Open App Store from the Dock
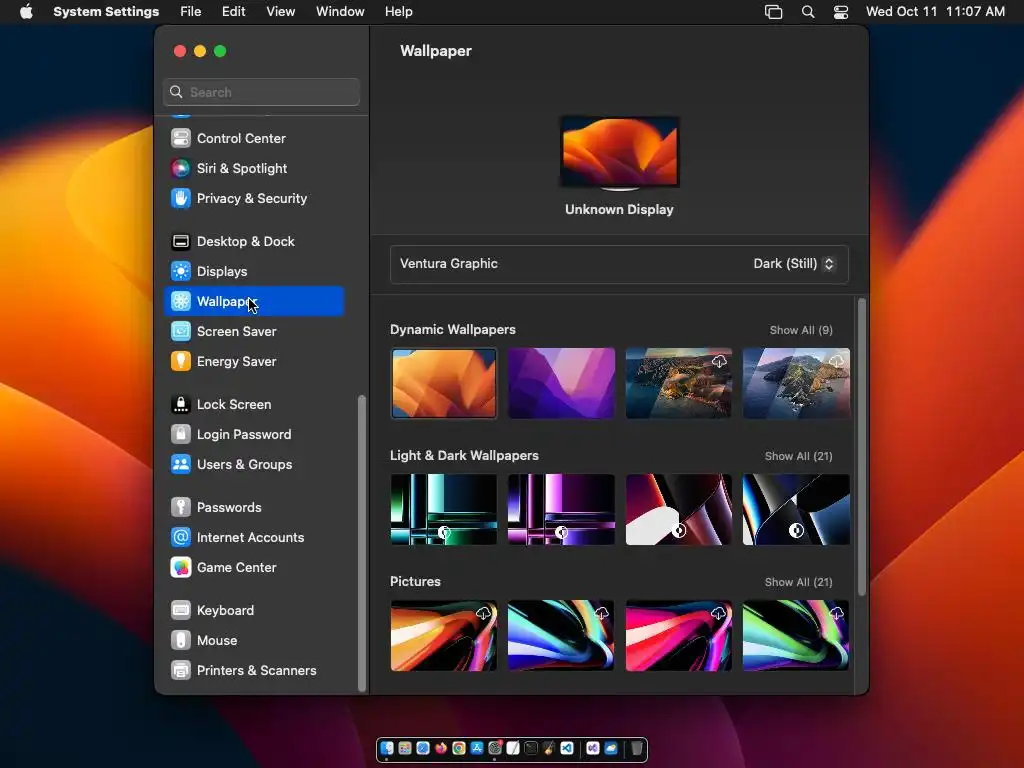Screen dimensions: 1024x768 [477, 748]
